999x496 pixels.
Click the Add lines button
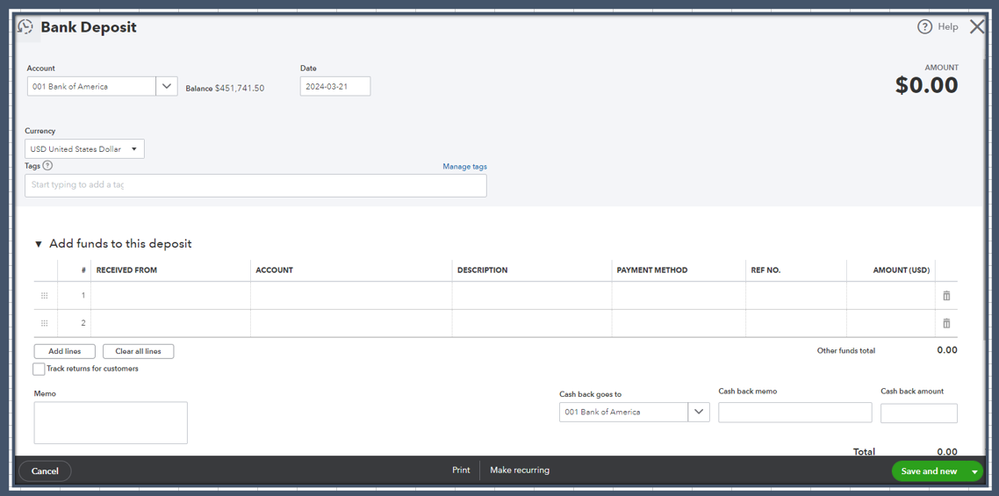tap(64, 351)
